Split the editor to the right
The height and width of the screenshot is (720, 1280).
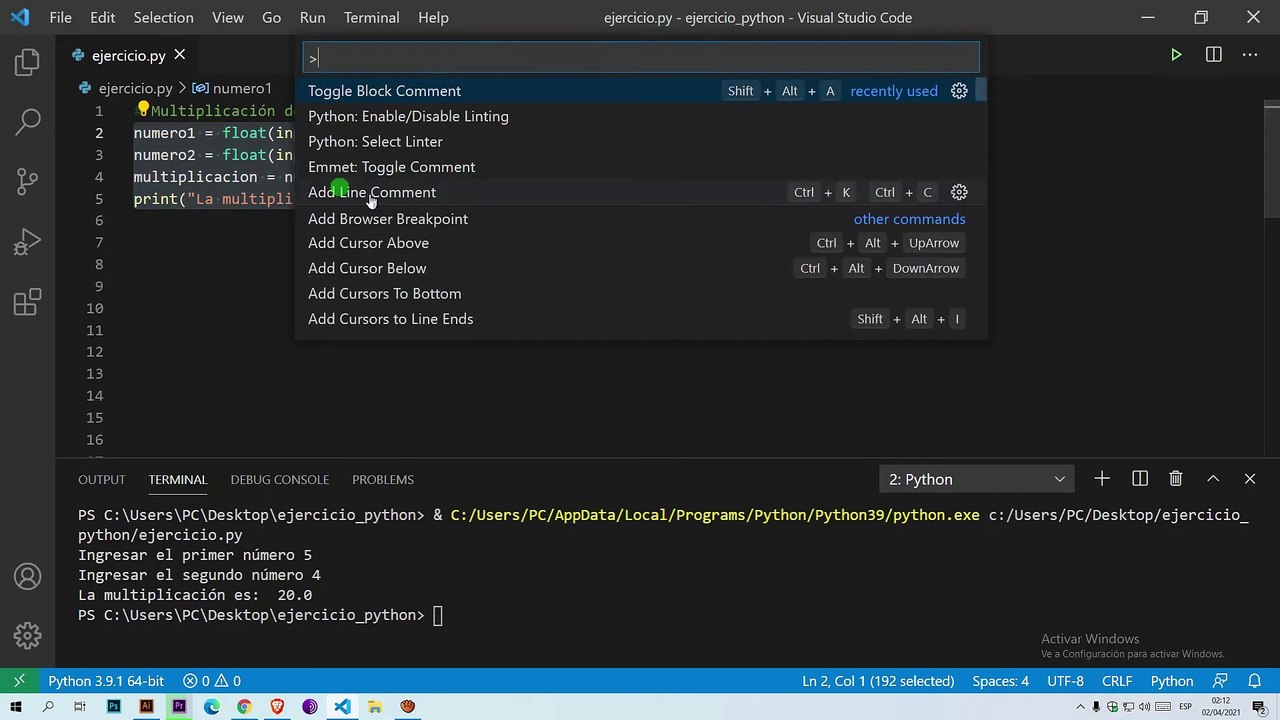pyautogui.click(x=1213, y=55)
